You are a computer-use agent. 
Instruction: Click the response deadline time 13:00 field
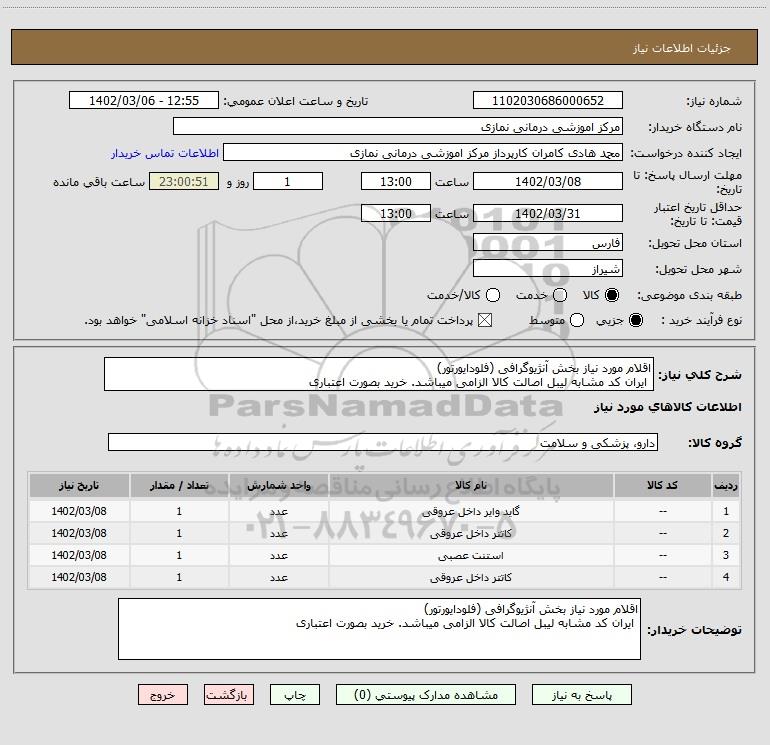click(x=396, y=181)
